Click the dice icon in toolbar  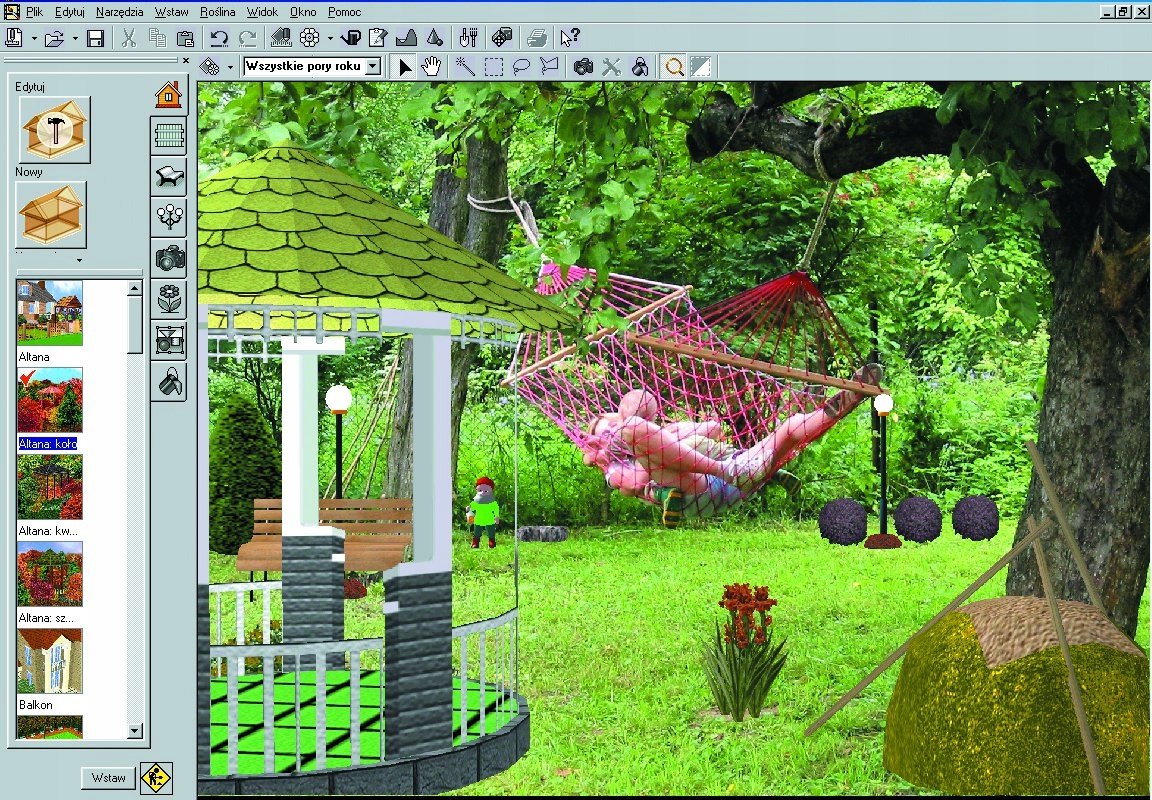click(x=502, y=37)
